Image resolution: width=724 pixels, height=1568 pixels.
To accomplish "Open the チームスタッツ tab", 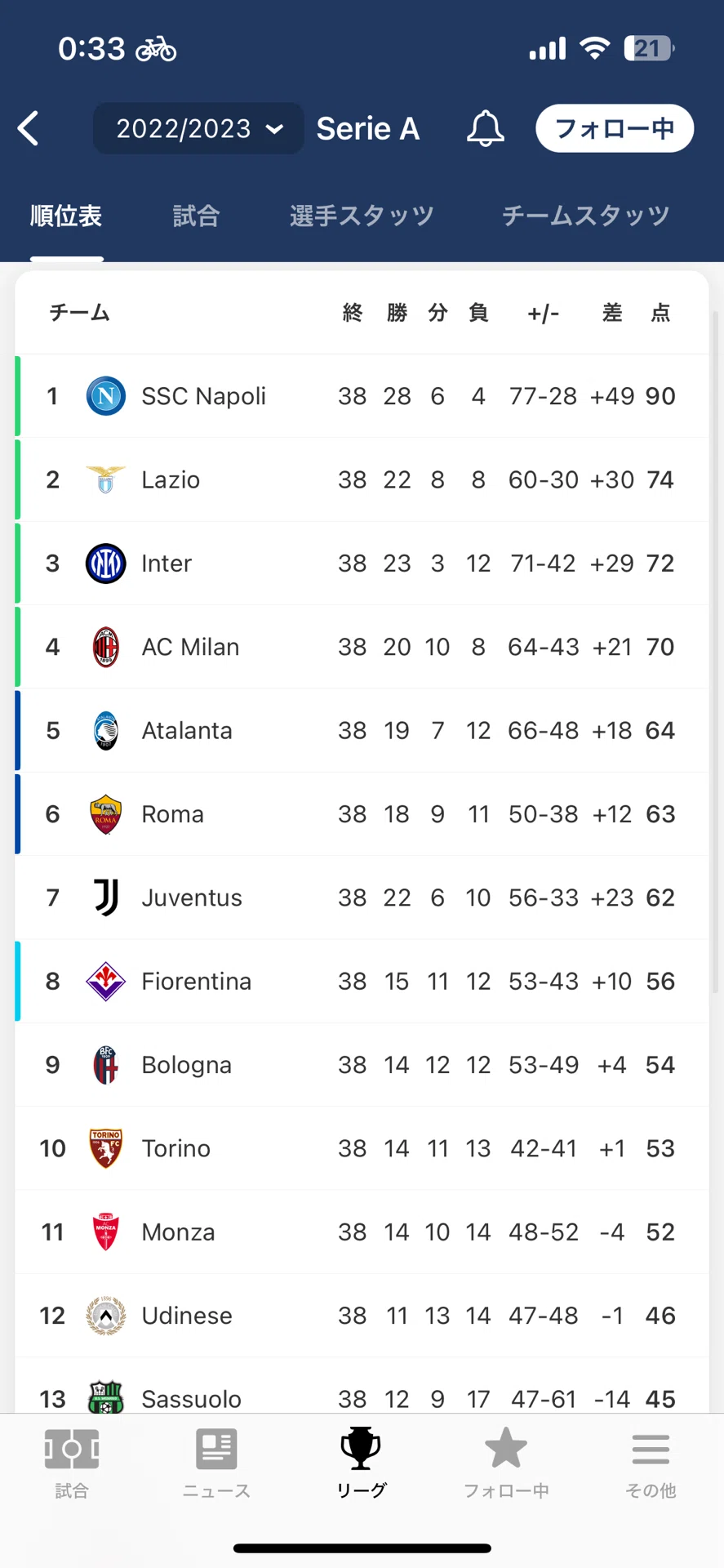I will 586,216.
